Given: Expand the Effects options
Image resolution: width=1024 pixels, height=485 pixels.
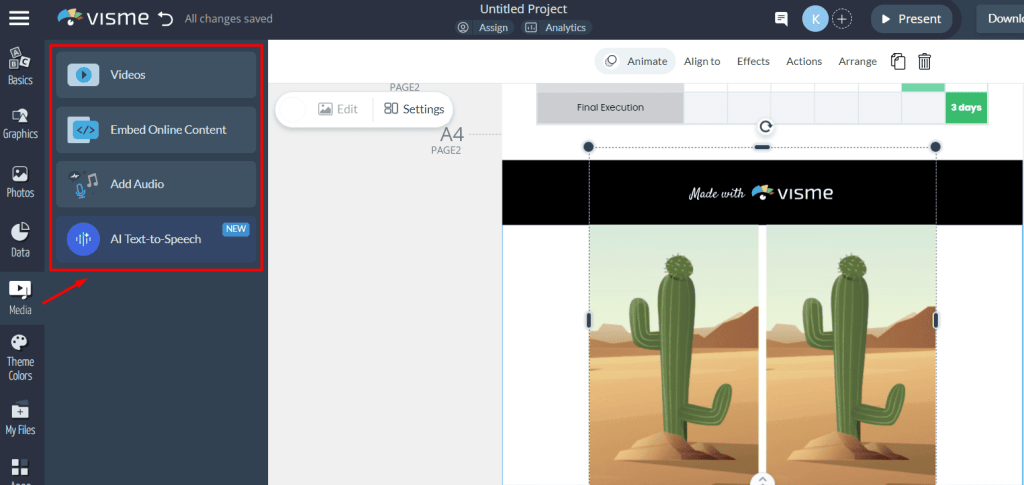Looking at the screenshot, I should pyautogui.click(x=753, y=61).
